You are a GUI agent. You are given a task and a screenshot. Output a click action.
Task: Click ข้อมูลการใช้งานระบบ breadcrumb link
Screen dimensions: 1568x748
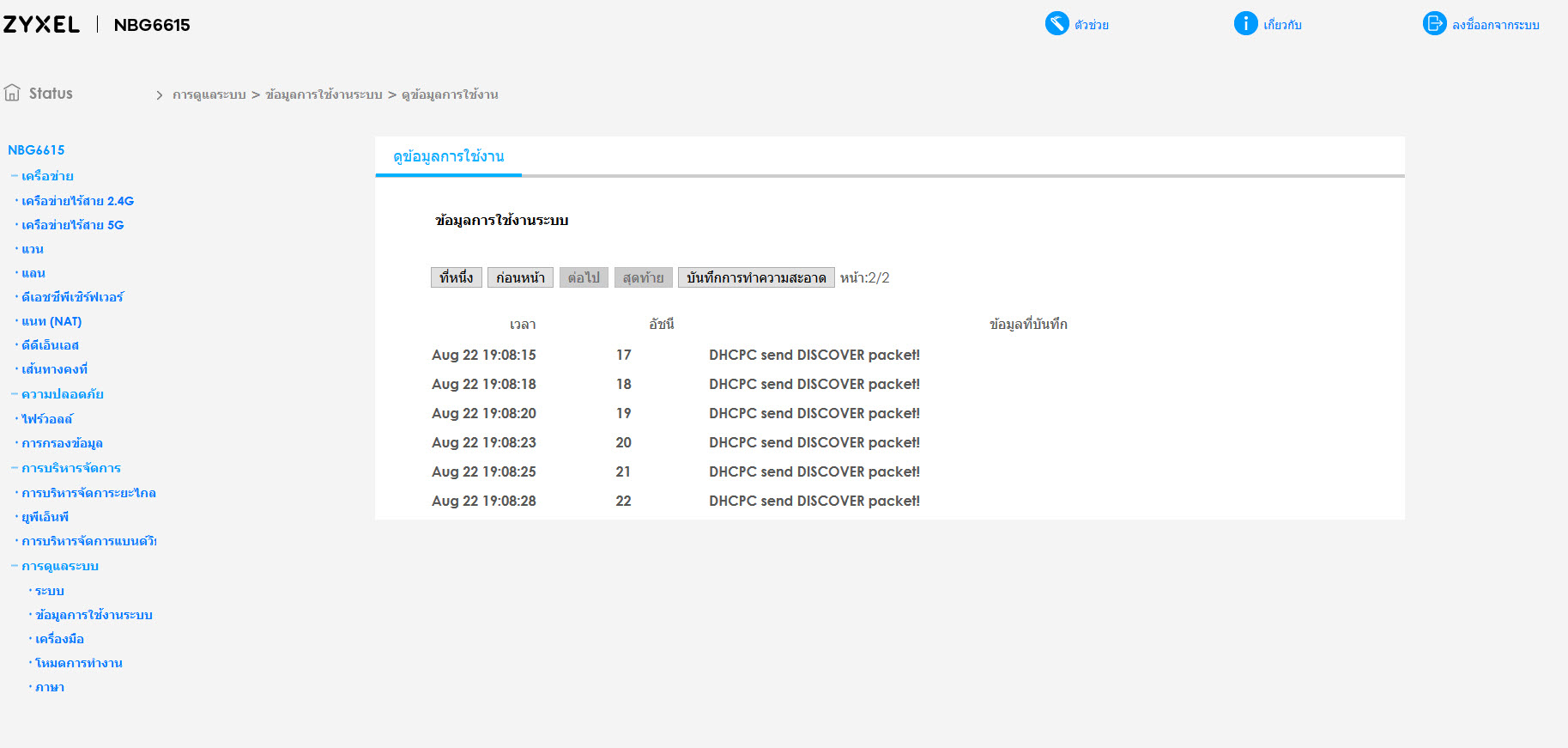324,94
